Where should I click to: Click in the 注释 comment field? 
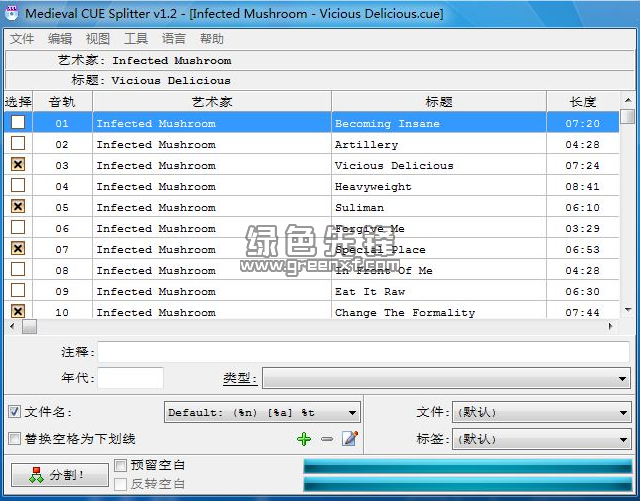[x=363, y=352]
